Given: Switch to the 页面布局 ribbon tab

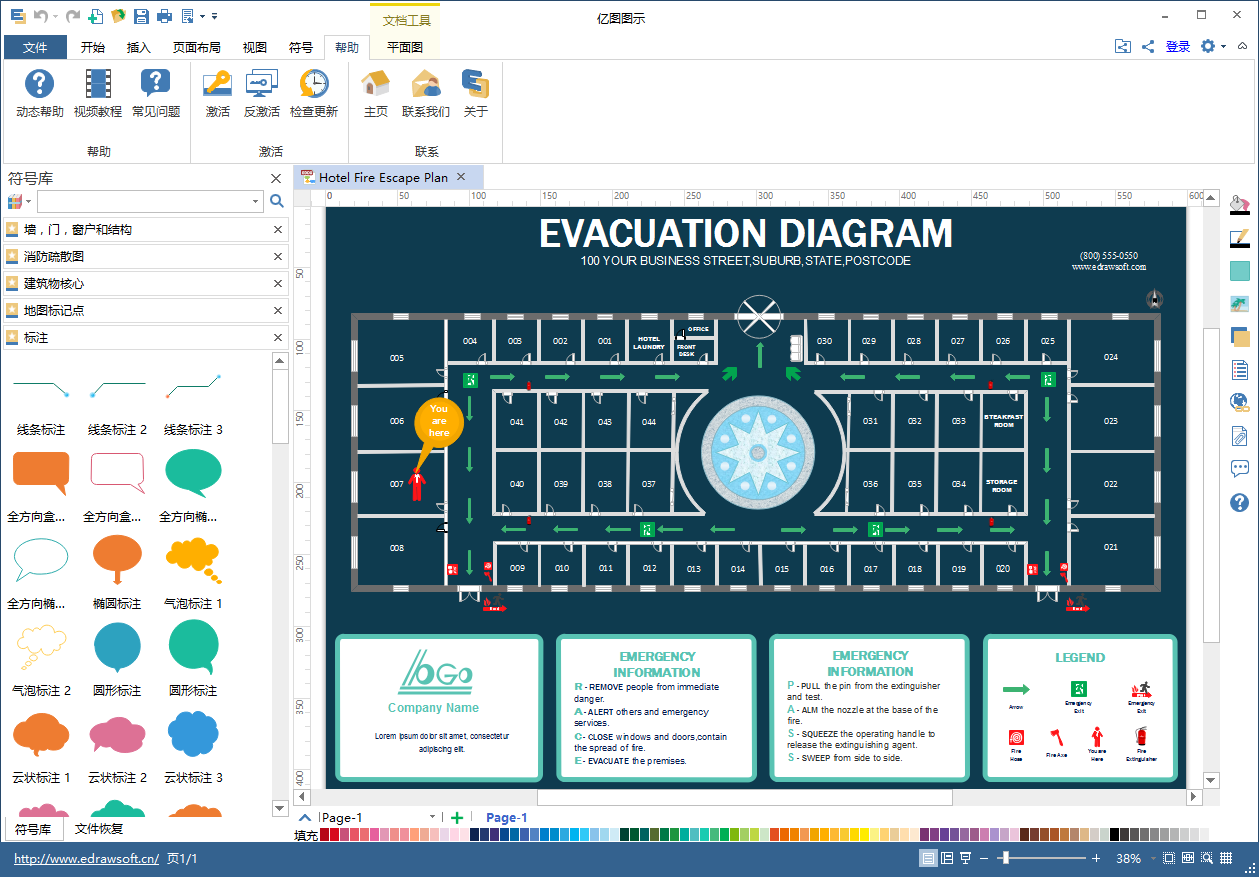Looking at the screenshot, I should click(196, 47).
